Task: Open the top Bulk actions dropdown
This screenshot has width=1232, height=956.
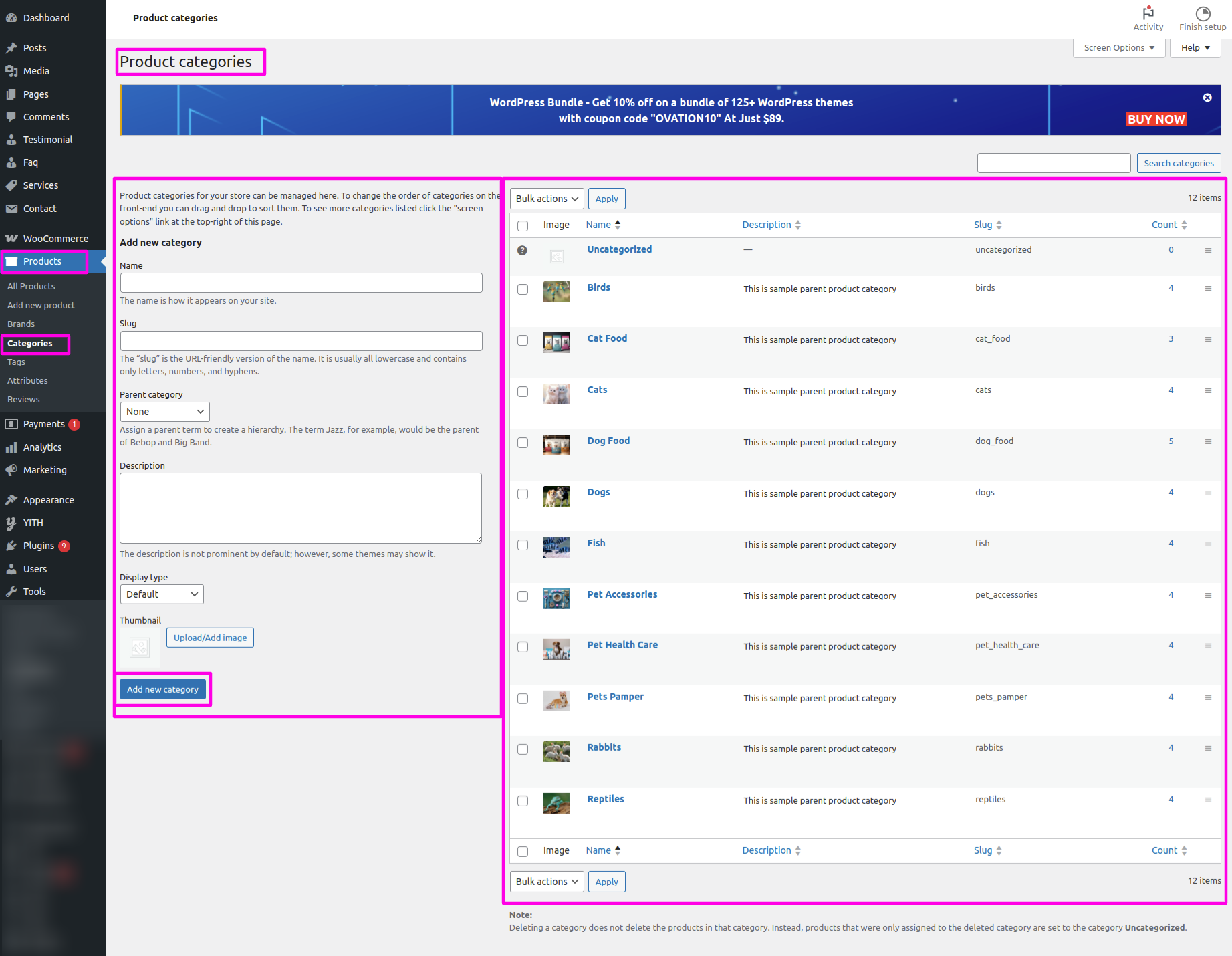Action: (x=546, y=199)
